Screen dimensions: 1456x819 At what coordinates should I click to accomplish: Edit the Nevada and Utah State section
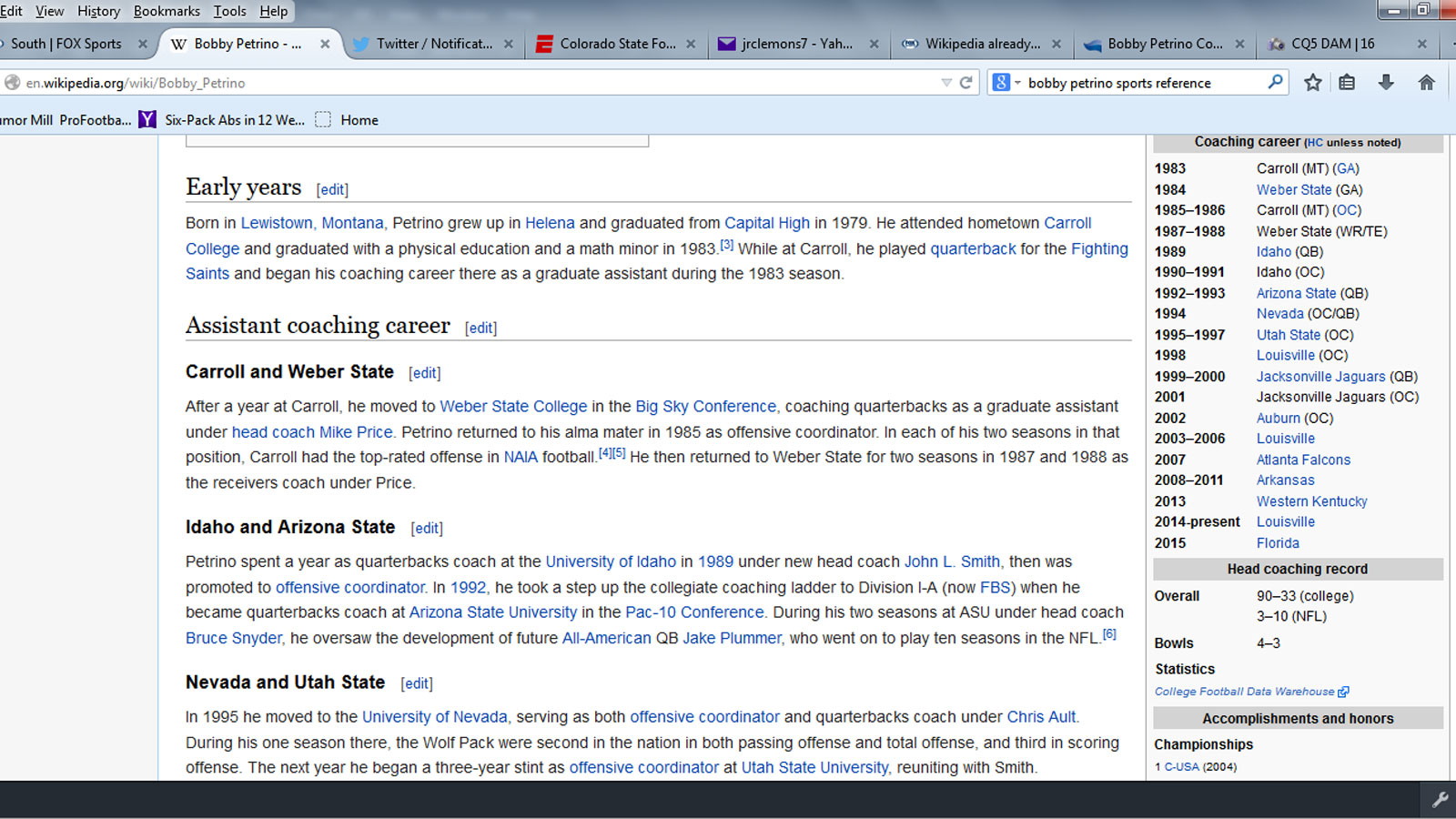pyautogui.click(x=417, y=683)
